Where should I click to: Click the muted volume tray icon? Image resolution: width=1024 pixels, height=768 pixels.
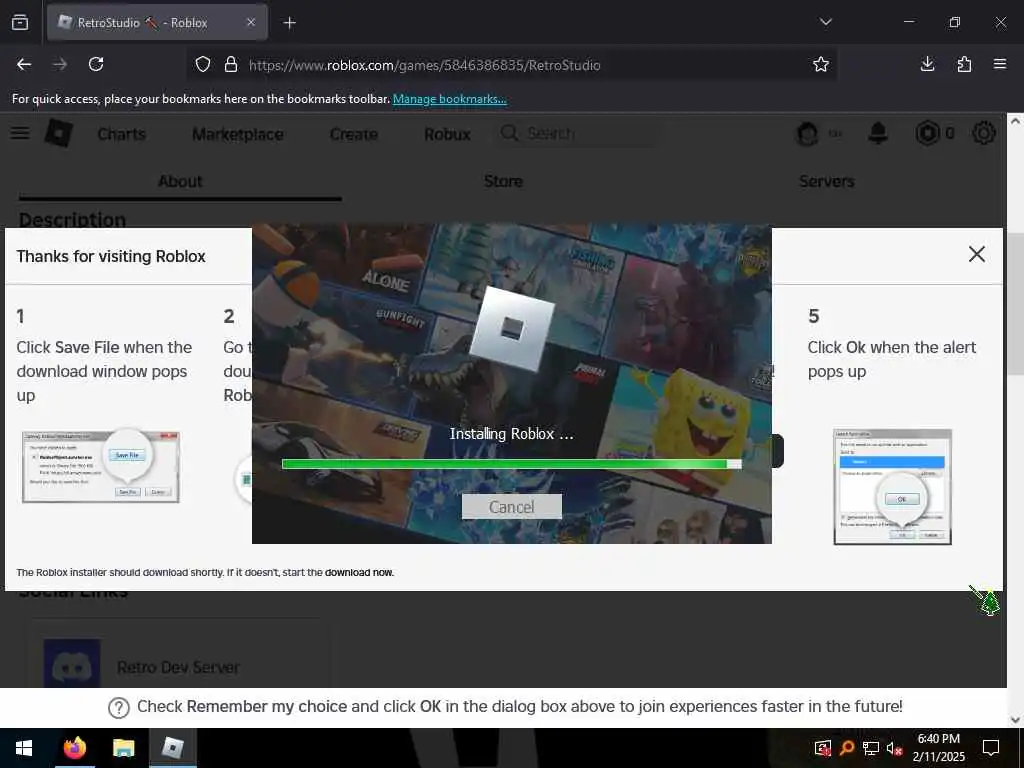click(x=894, y=748)
